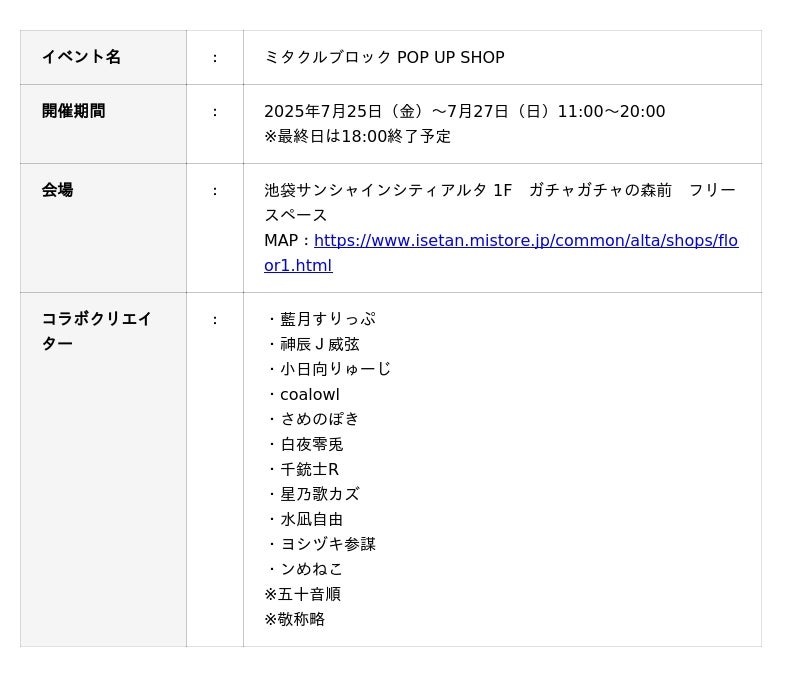Select creator 藍月すりっぷ in the list
Image resolution: width=800 pixels, height=677 pixels.
(x=328, y=319)
